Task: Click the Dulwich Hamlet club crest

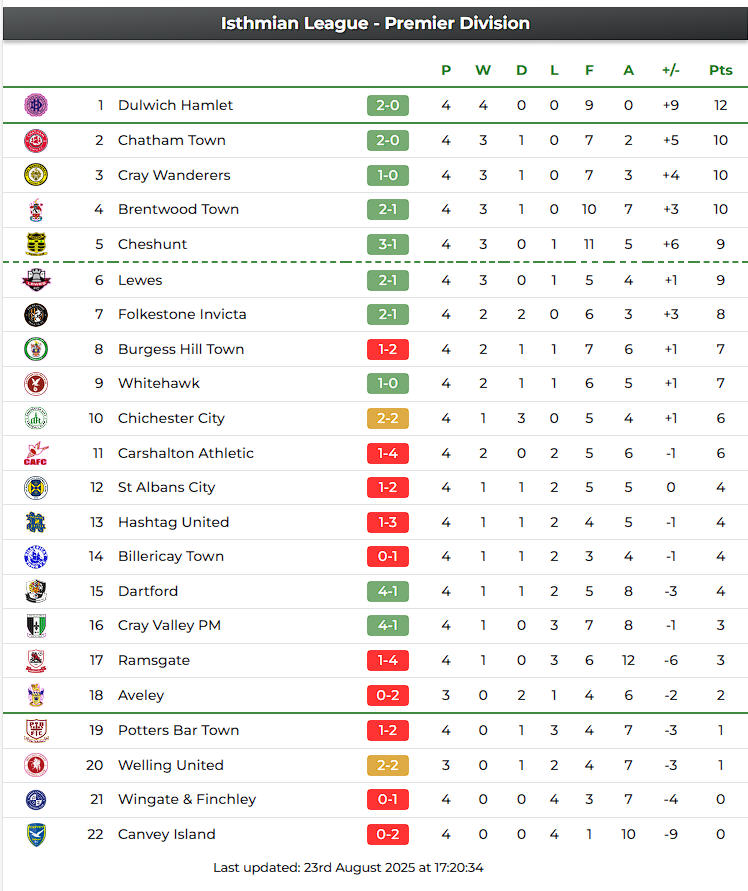Action: 36,105
